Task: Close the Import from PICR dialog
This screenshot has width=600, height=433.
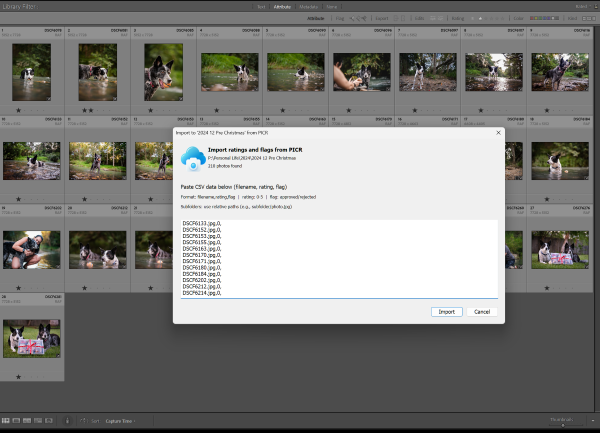Action: click(498, 132)
